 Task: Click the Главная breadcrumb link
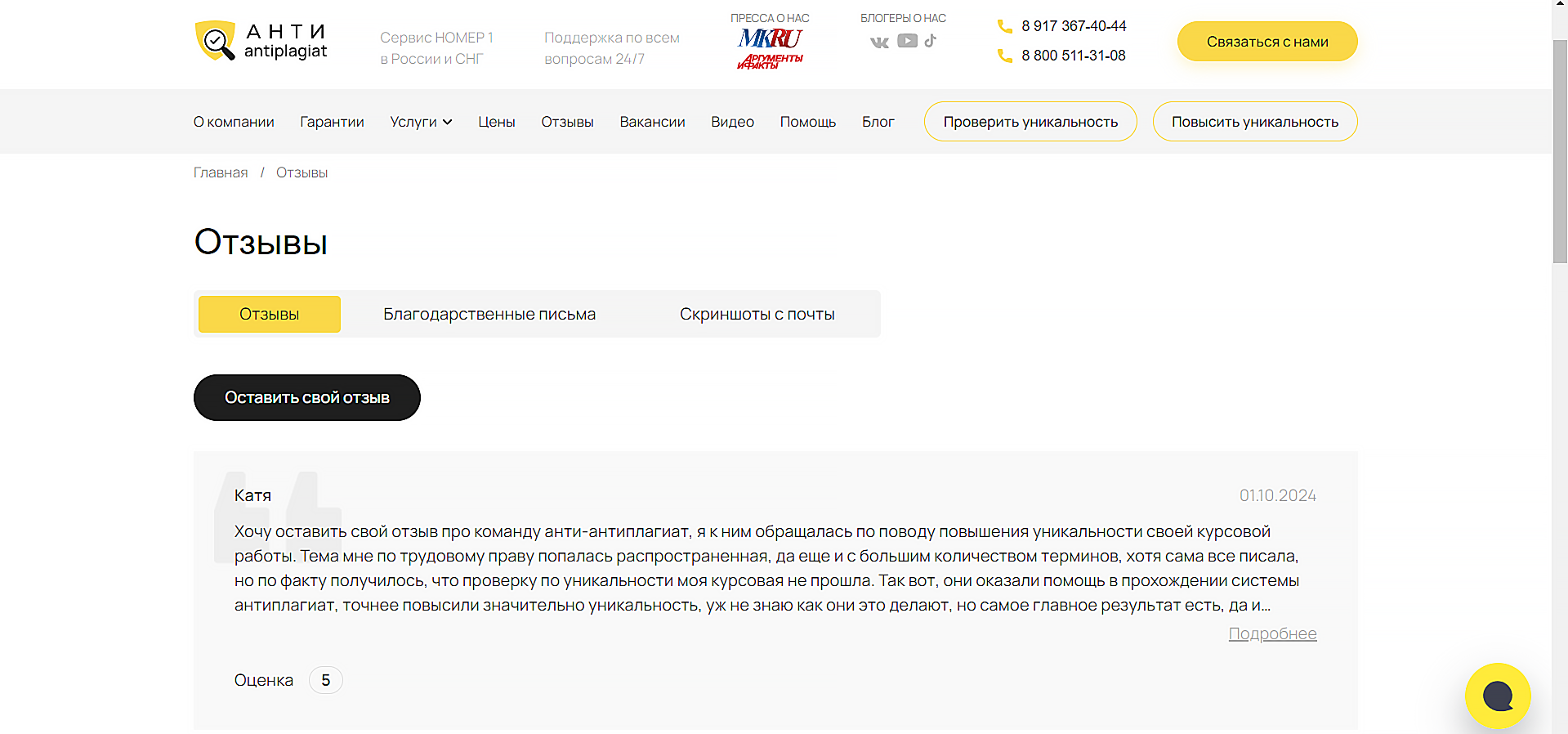221,172
